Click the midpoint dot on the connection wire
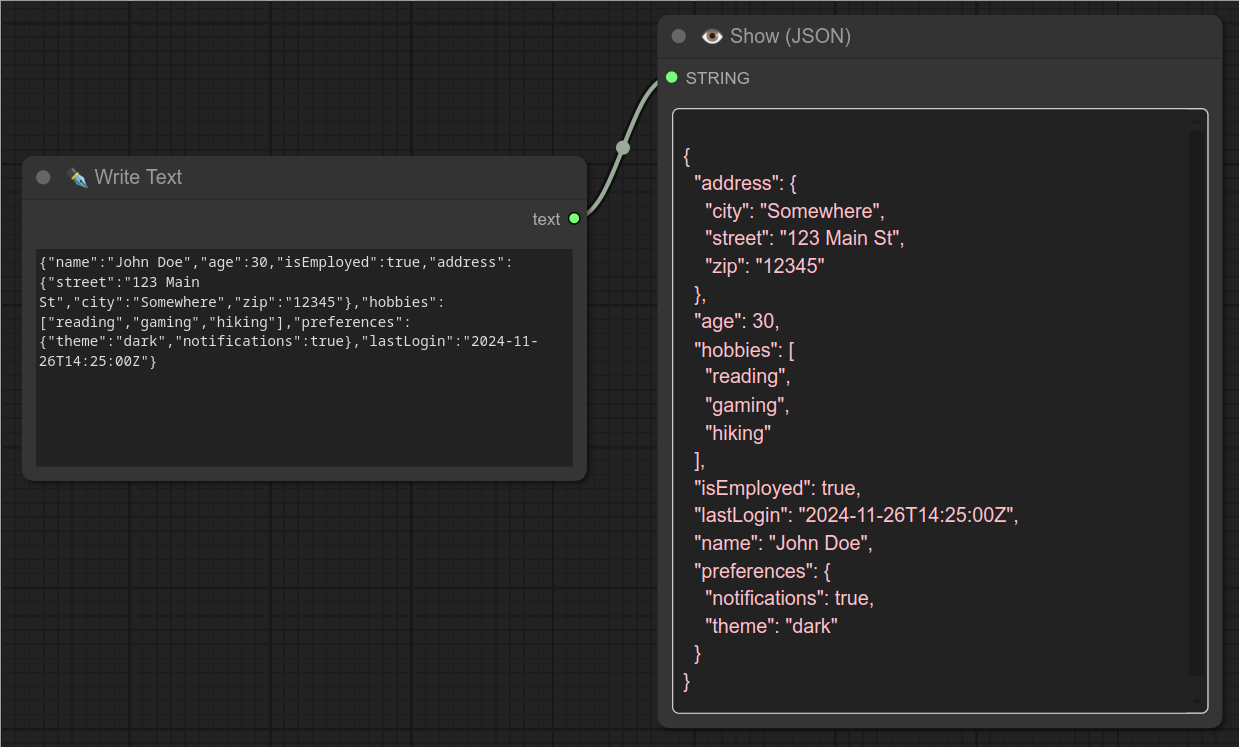The width and height of the screenshot is (1239, 747). pyautogui.click(x=623, y=146)
